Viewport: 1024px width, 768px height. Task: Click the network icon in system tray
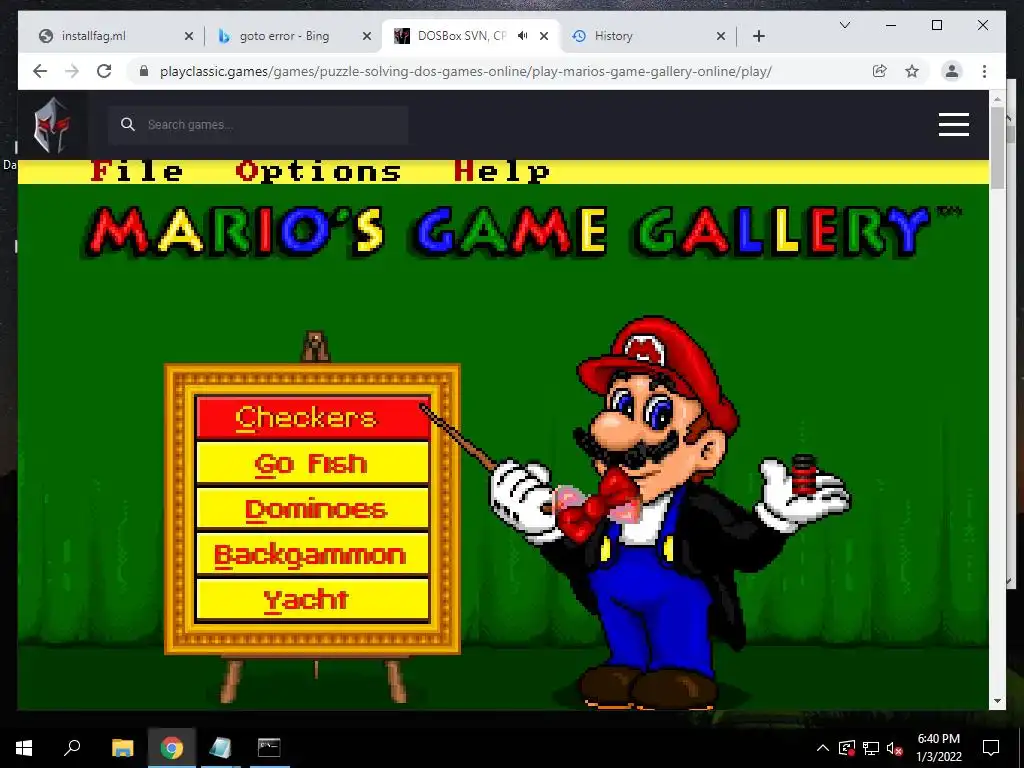[871, 748]
